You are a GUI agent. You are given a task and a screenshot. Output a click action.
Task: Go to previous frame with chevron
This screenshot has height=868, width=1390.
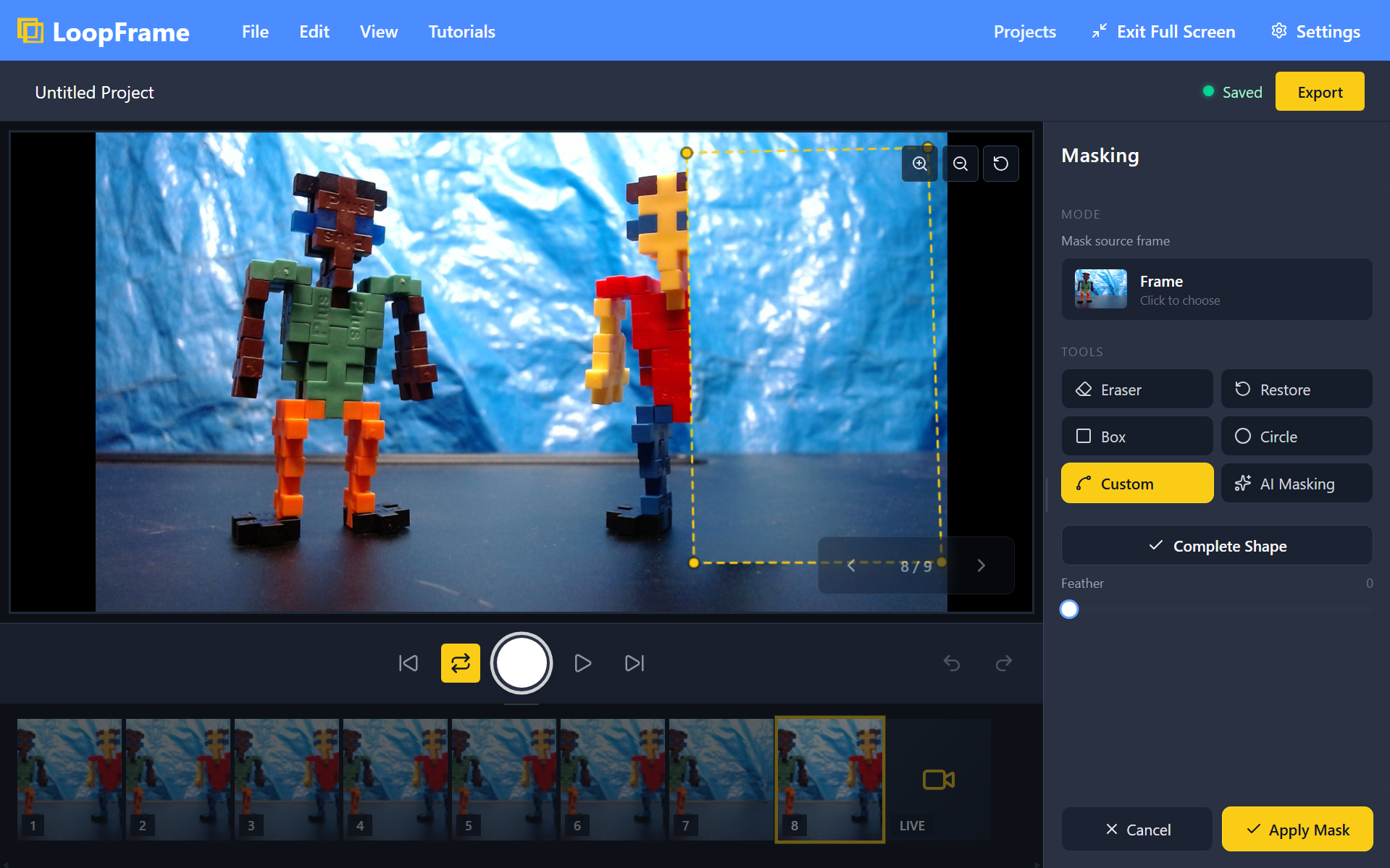[x=852, y=565]
